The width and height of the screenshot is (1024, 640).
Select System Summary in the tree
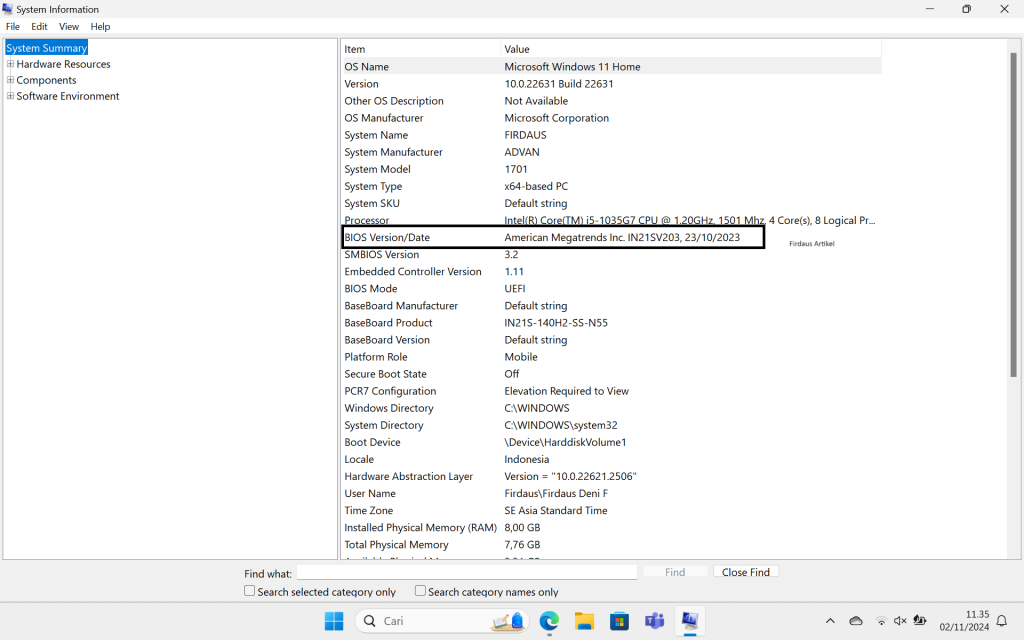pyautogui.click(x=47, y=48)
